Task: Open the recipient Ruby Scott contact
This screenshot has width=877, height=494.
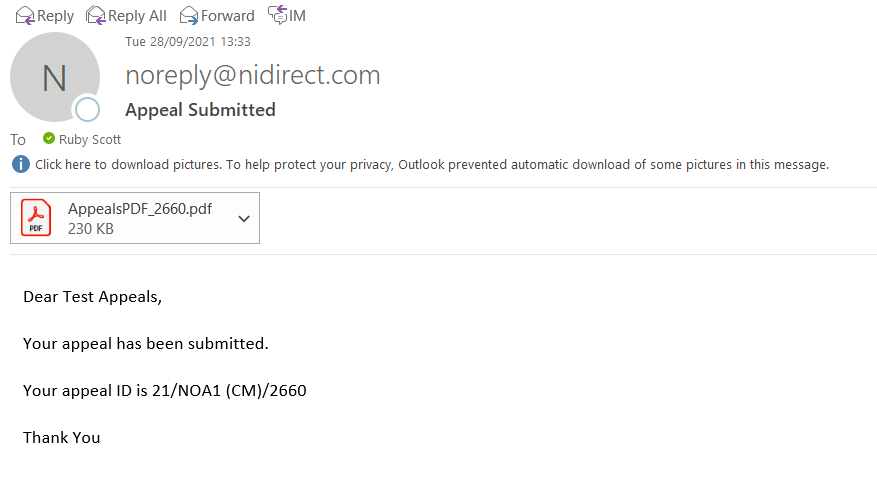Action: pos(90,139)
